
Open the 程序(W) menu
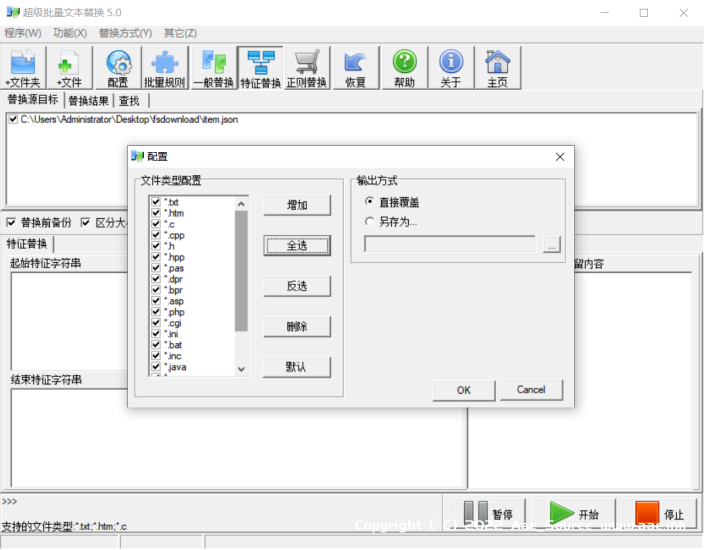coord(22,33)
